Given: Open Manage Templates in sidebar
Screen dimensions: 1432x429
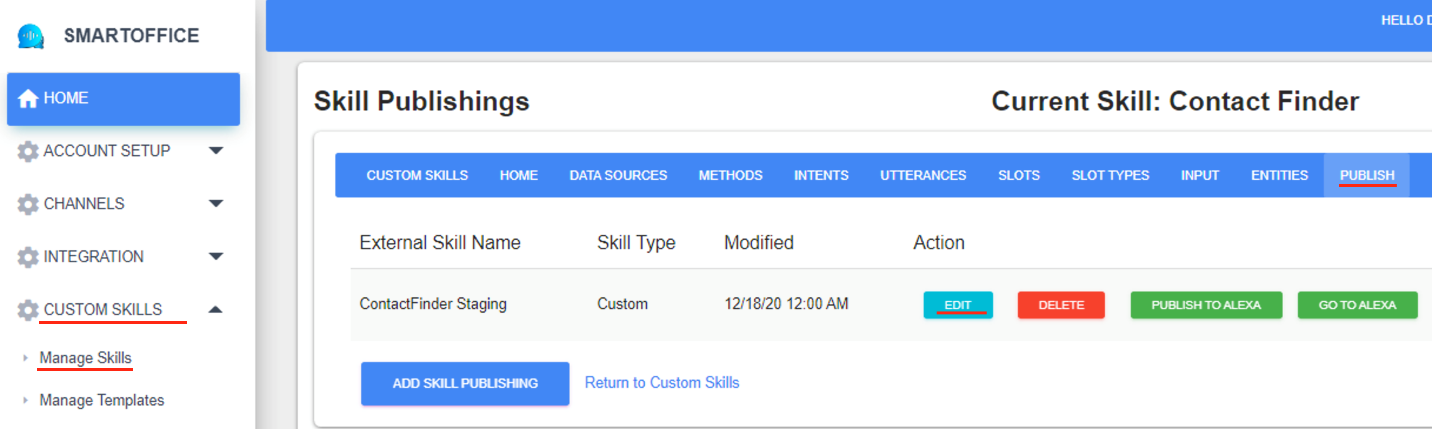Looking at the screenshot, I should click(x=101, y=400).
